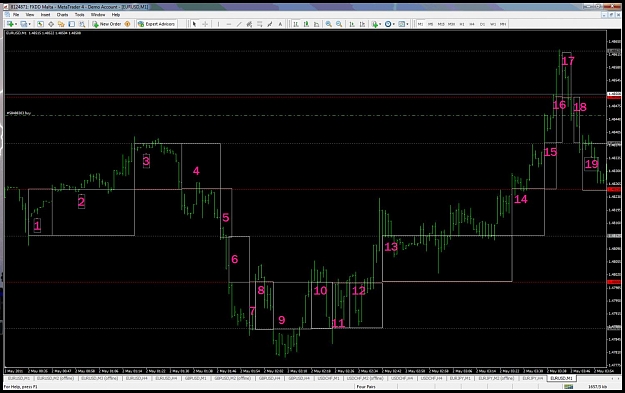This screenshot has height=393, width=625.
Task: Toggle the Expert Advisors button
Action: pyautogui.click(x=156, y=24)
